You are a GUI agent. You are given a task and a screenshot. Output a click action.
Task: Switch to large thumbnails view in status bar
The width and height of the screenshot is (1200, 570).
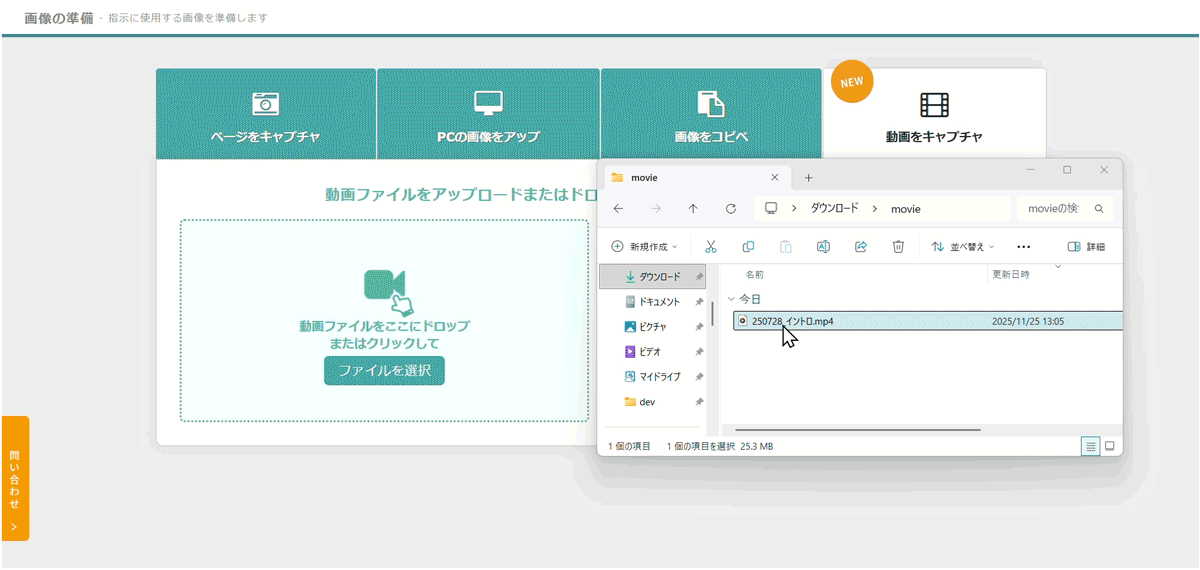pyautogui.click(x=1109, y=446)
